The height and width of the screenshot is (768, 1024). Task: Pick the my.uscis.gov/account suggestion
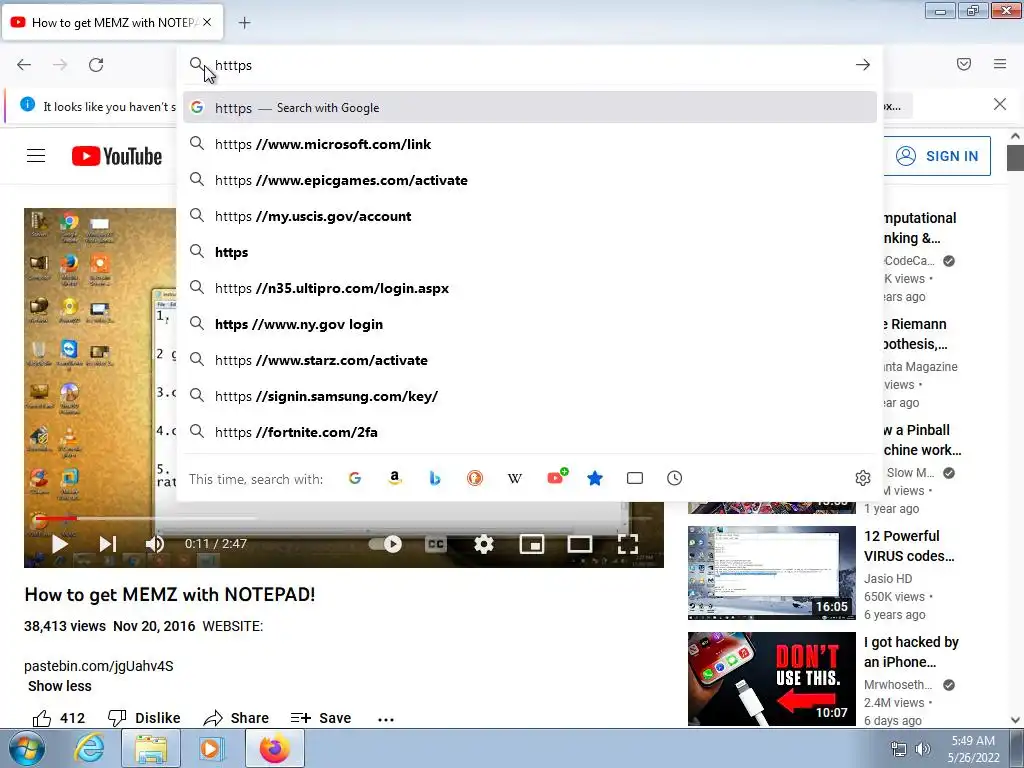pyautogui.click(x=530, y=216)
